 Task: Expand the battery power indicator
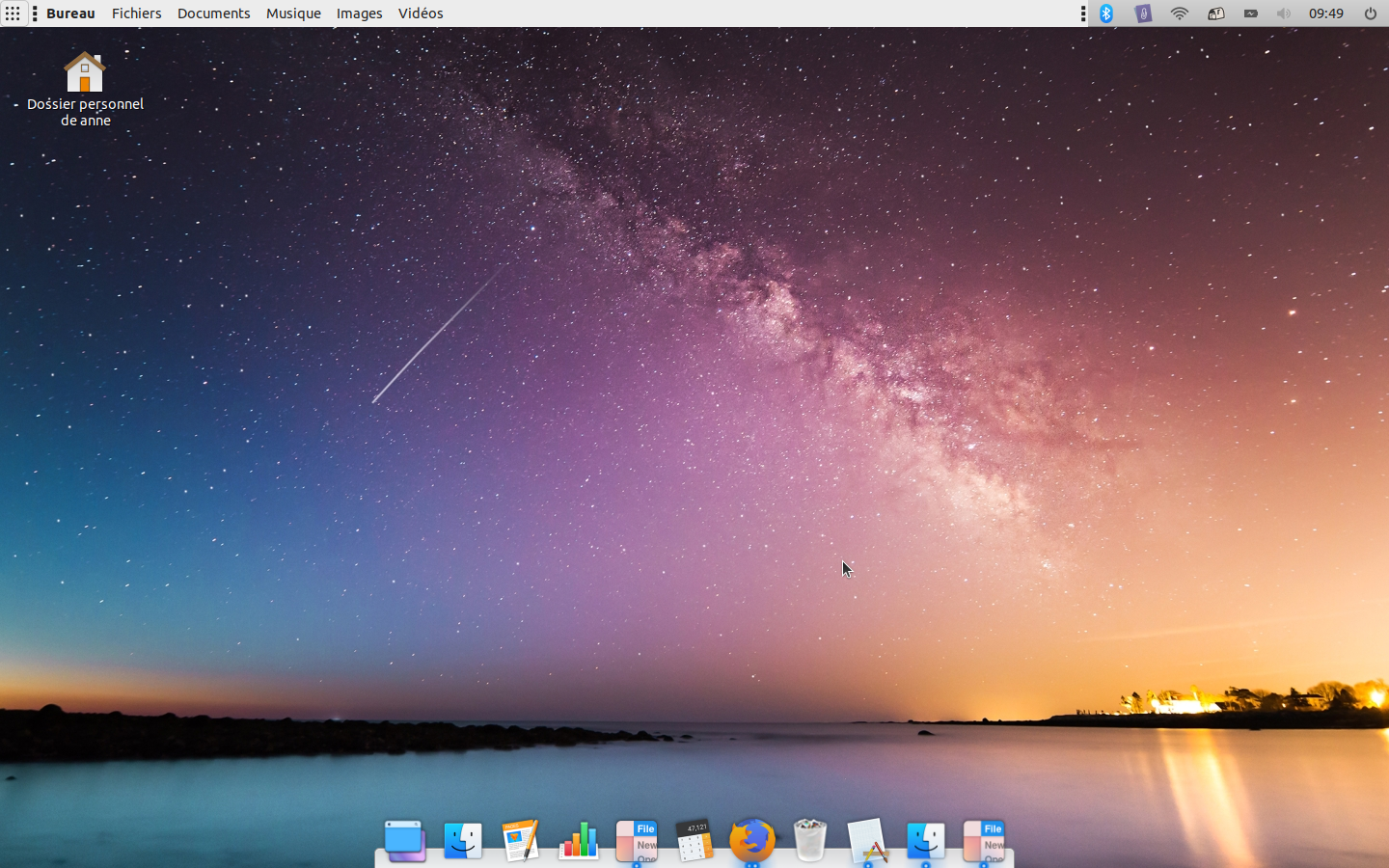pos(1250,14)
